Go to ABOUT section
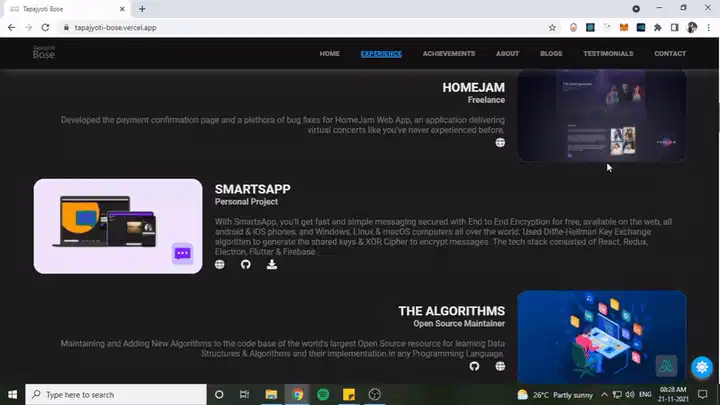This screenshot has height=405, width=720. (x=507, y=54)
